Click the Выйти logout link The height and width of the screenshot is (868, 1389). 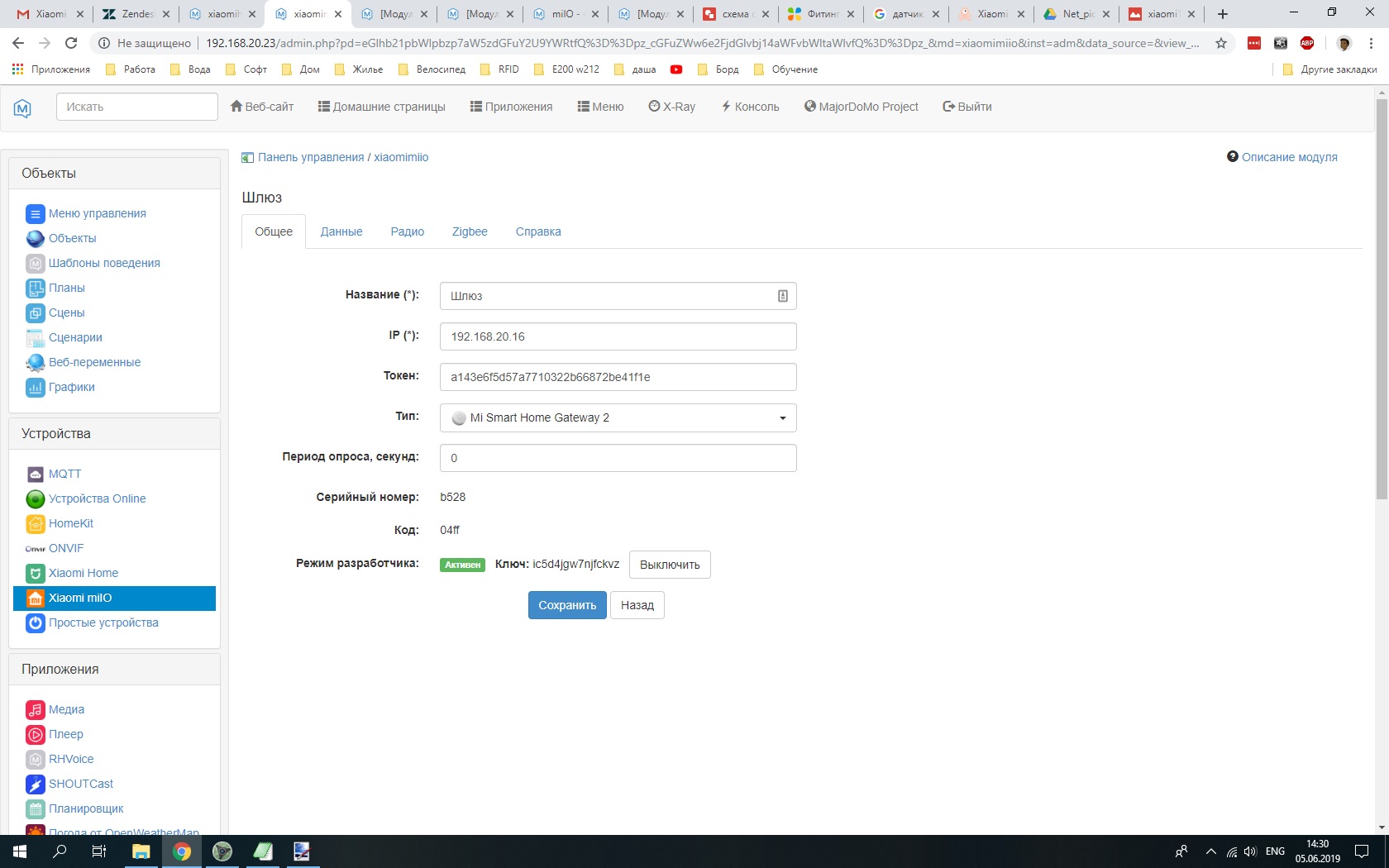(967, 107)
